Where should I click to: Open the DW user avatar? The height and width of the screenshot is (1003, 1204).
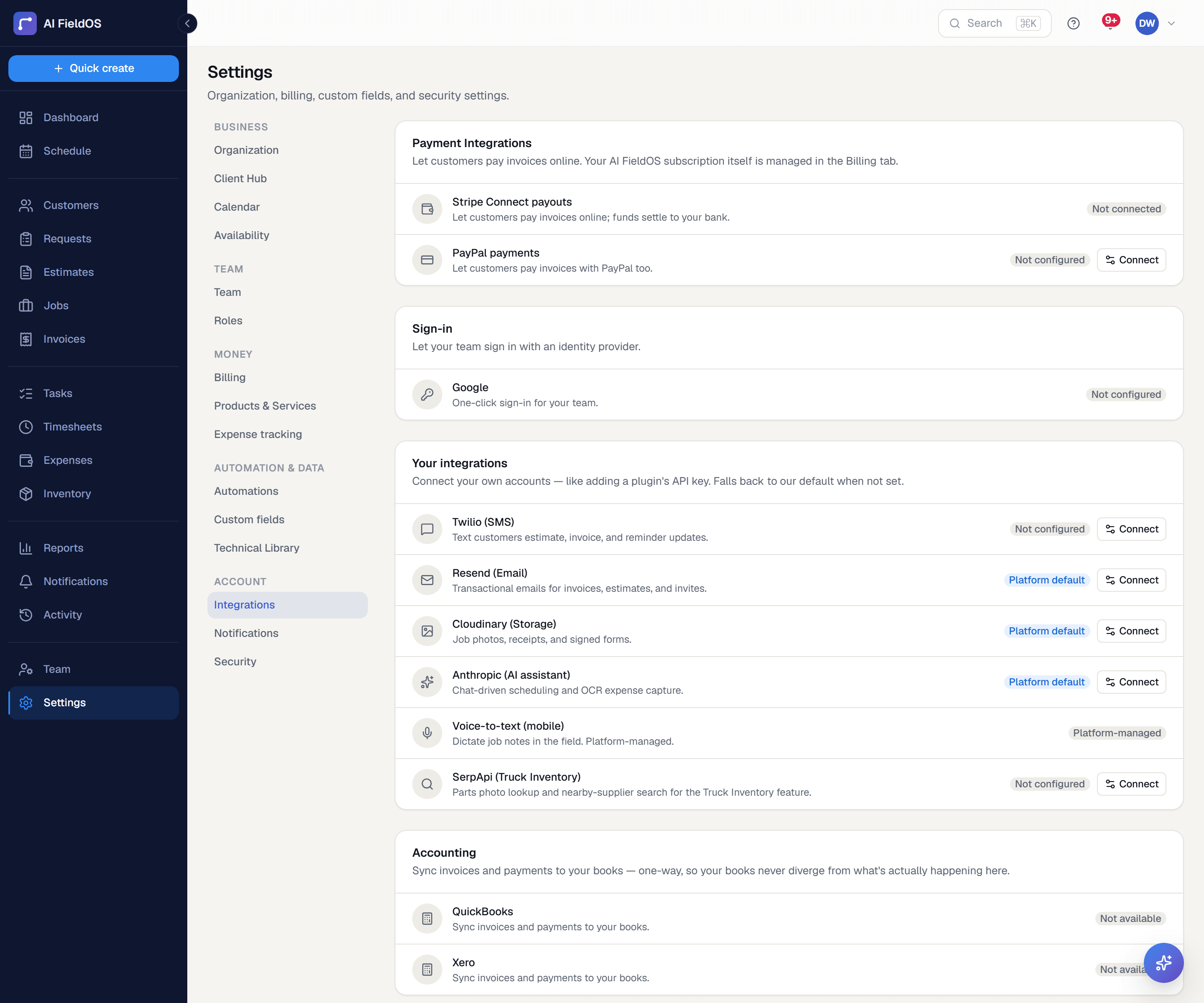coord(1147,23)
